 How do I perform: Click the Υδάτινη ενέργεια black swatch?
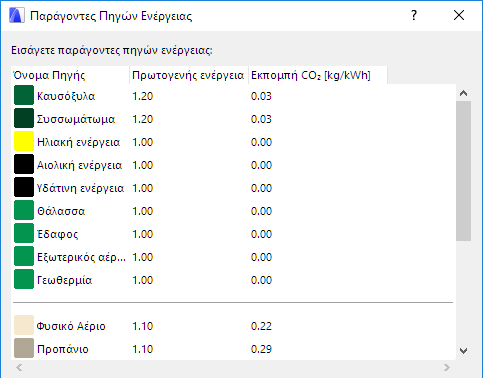click(x=24, y=187)
